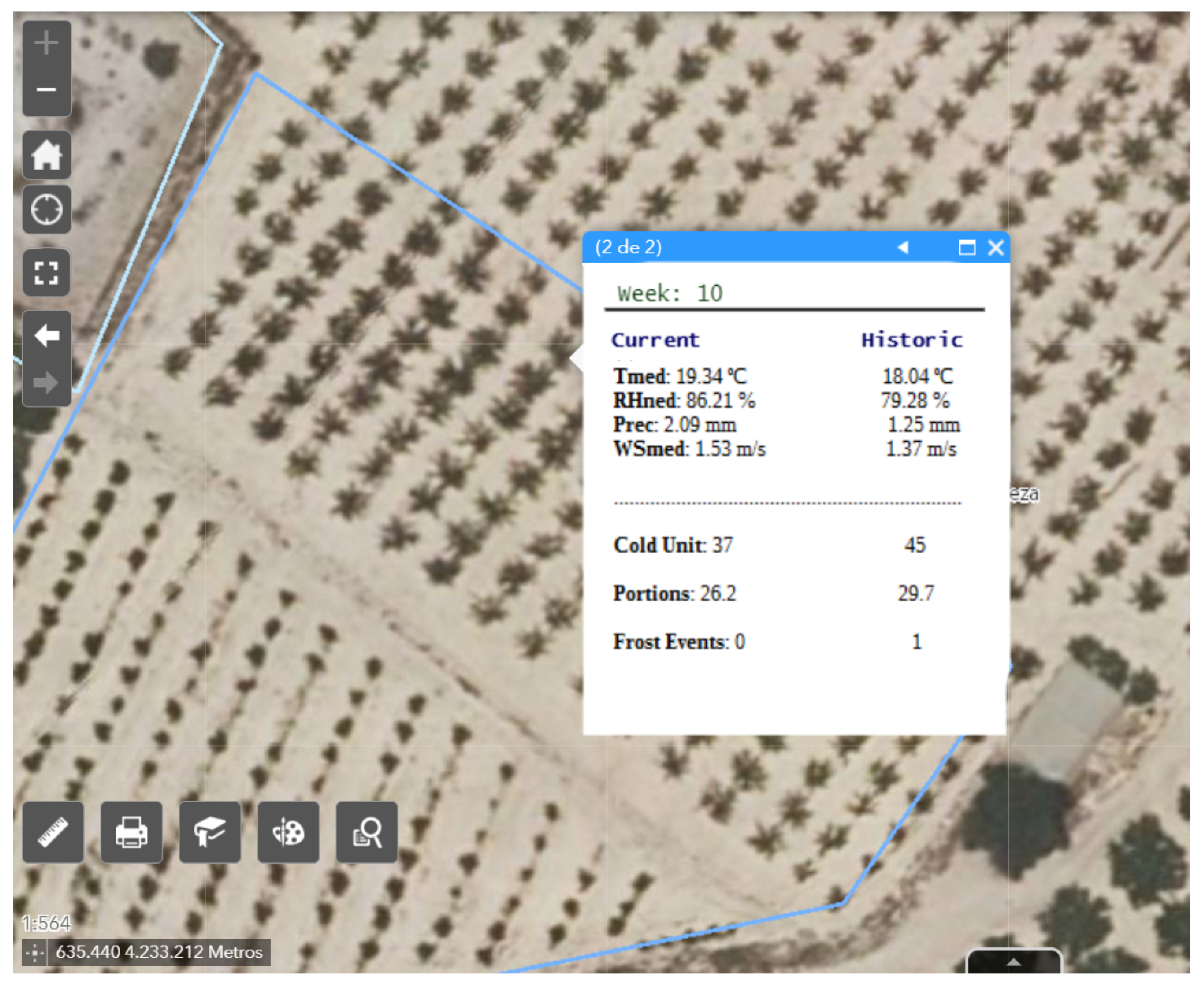Go back to previous map extent

[47, 335]
